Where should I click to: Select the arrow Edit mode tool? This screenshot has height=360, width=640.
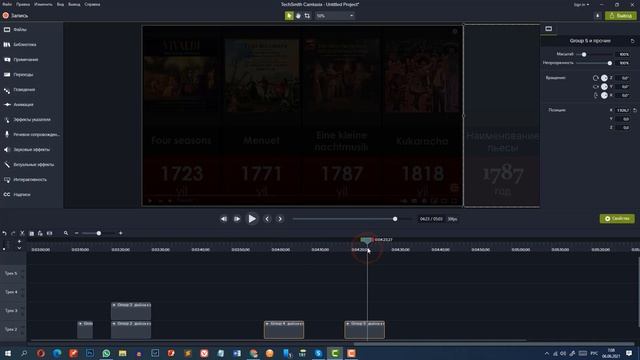coord(289,16)
